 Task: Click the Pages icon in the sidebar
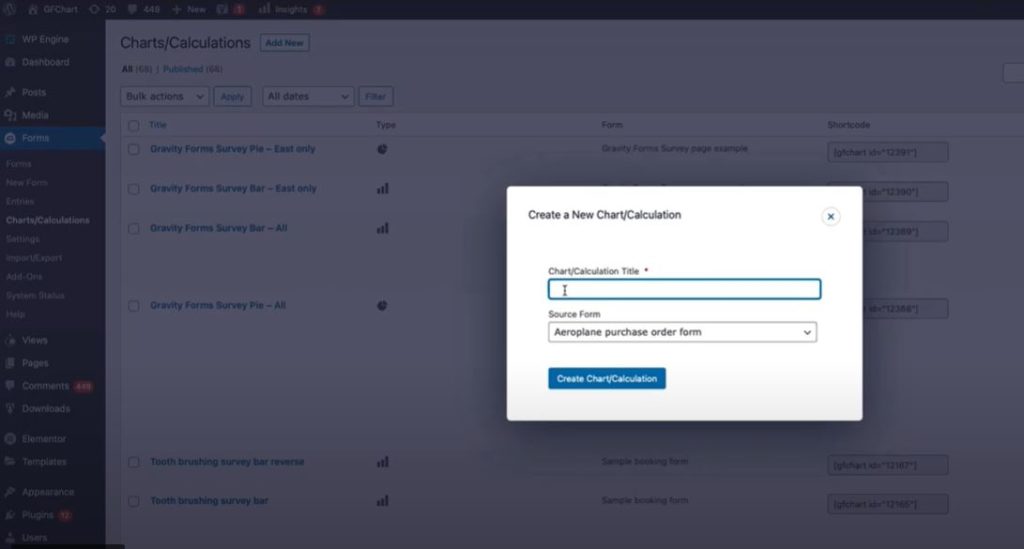[10, 363]
